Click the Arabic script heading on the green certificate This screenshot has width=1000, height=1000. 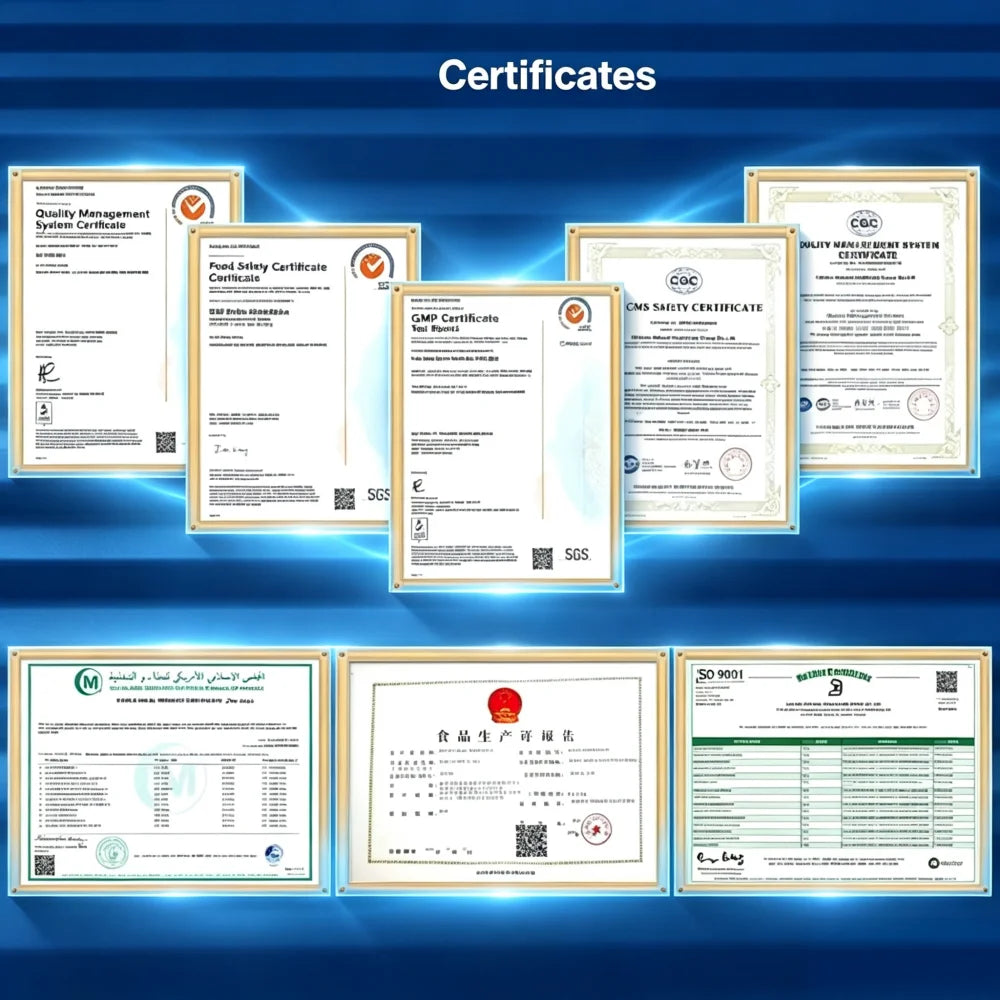click(x=186, y=677)
